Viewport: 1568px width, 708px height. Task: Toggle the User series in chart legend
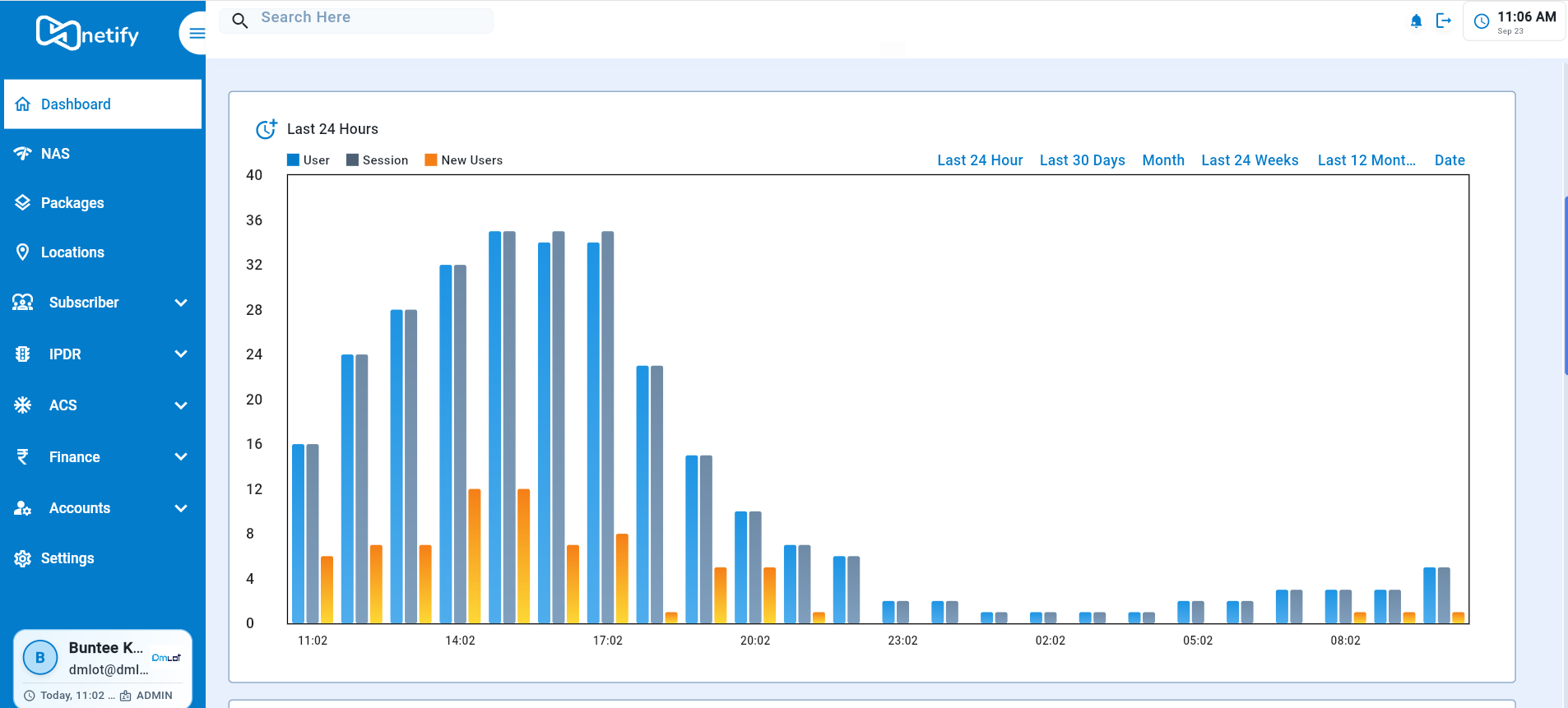293,160
